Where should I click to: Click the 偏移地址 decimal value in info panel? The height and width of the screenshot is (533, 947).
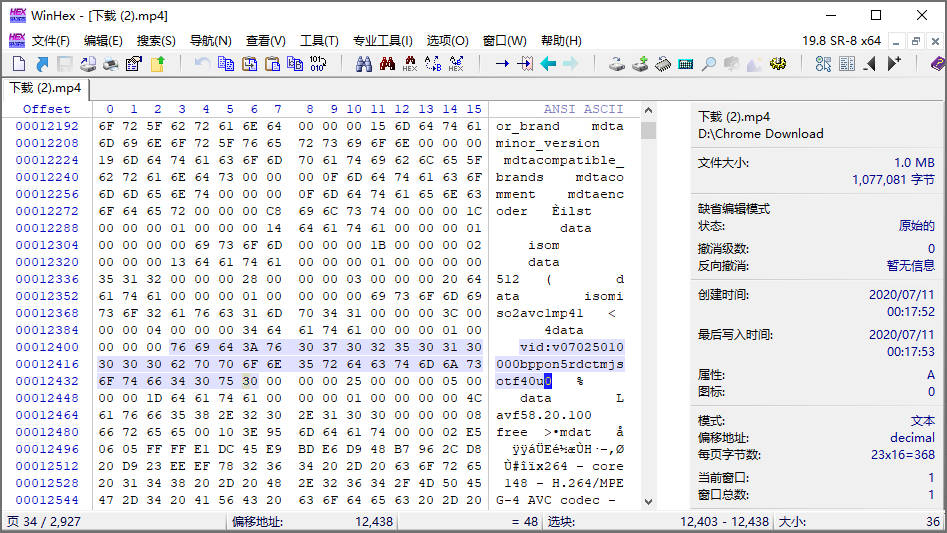point(911,438)
